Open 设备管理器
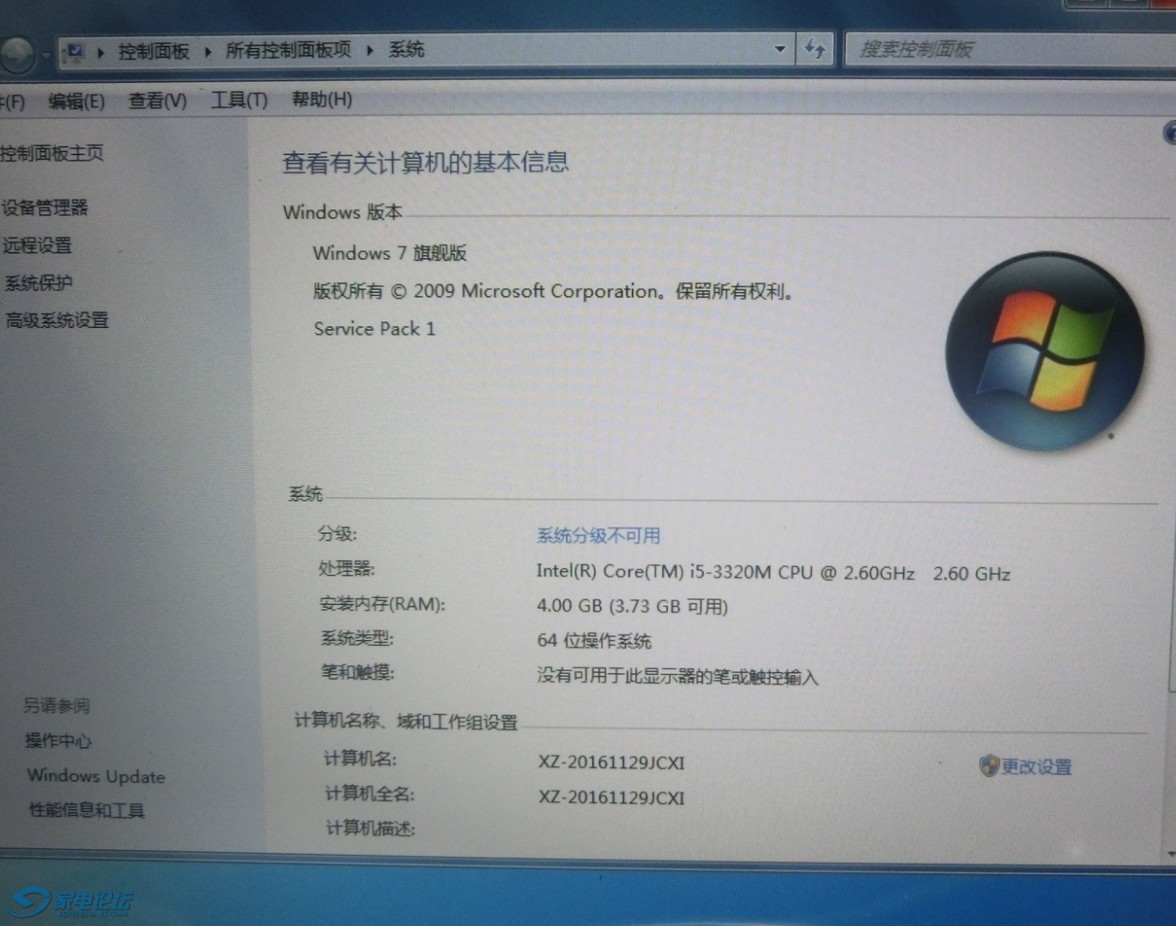 coord(45,208)
